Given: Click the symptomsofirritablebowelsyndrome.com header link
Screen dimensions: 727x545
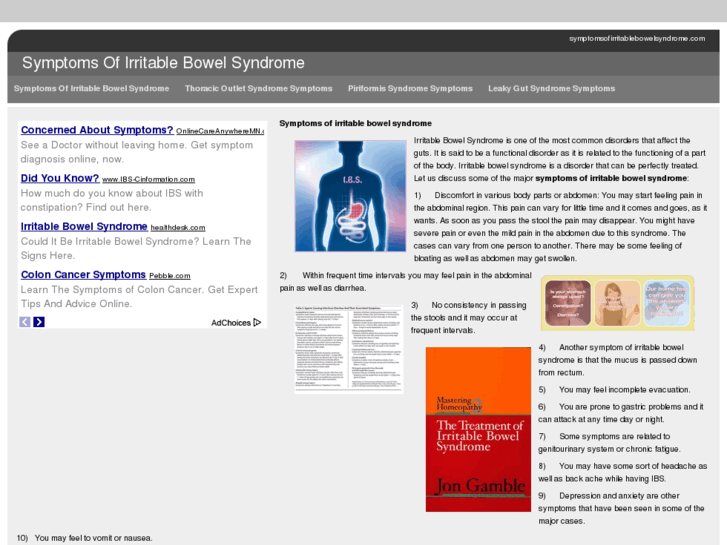Looking at the screenshot, I should (x=637, y=38).
